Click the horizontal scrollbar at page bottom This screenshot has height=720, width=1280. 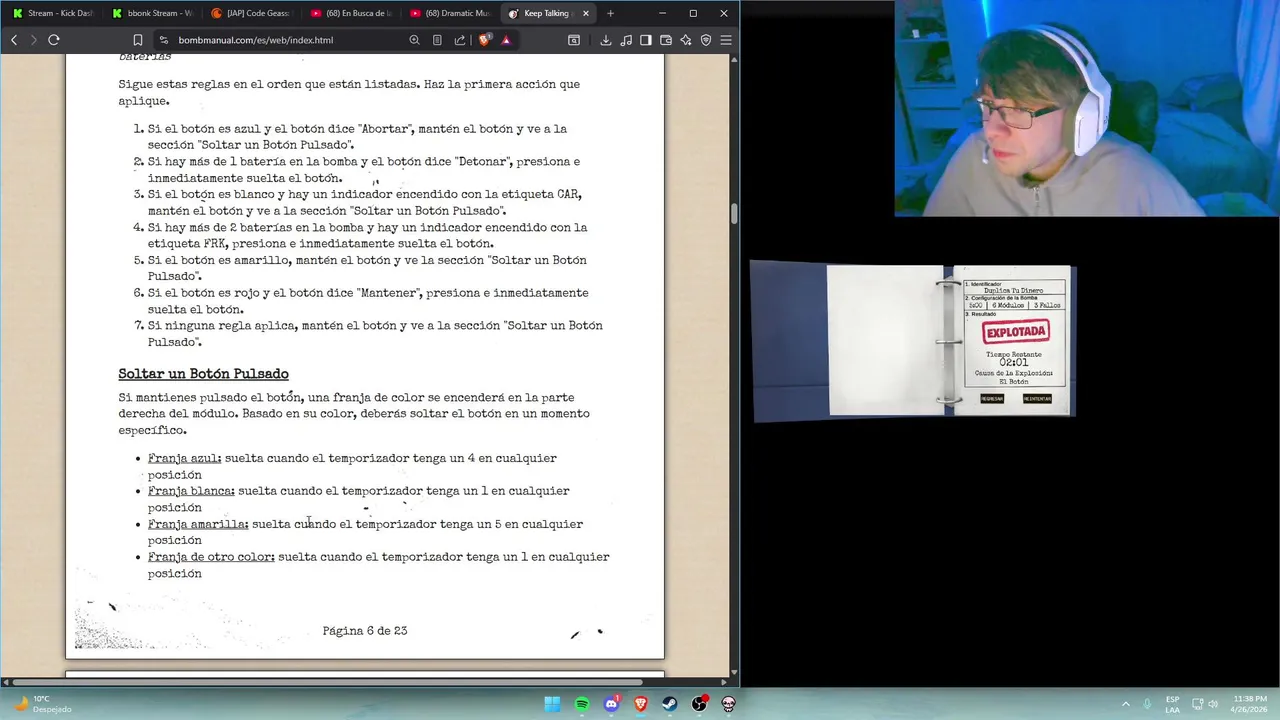click(326, 682)
